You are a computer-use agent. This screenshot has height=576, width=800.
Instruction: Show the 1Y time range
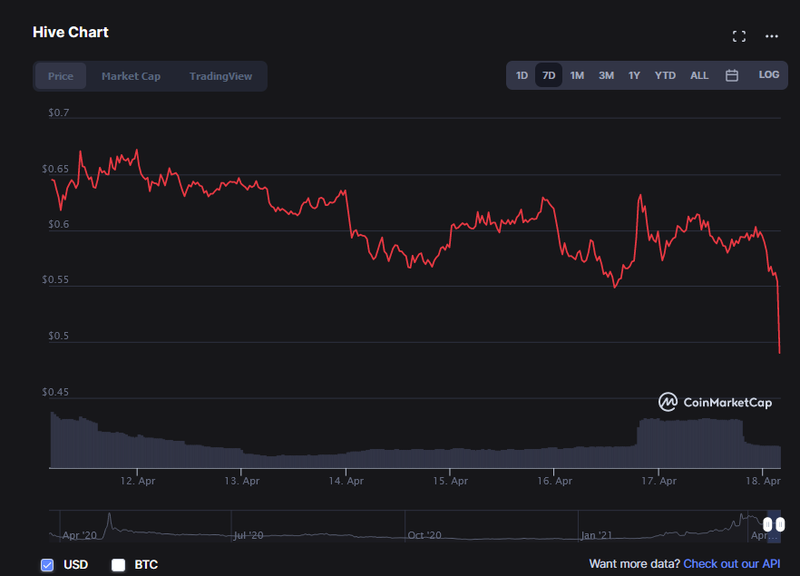point(634,75)
